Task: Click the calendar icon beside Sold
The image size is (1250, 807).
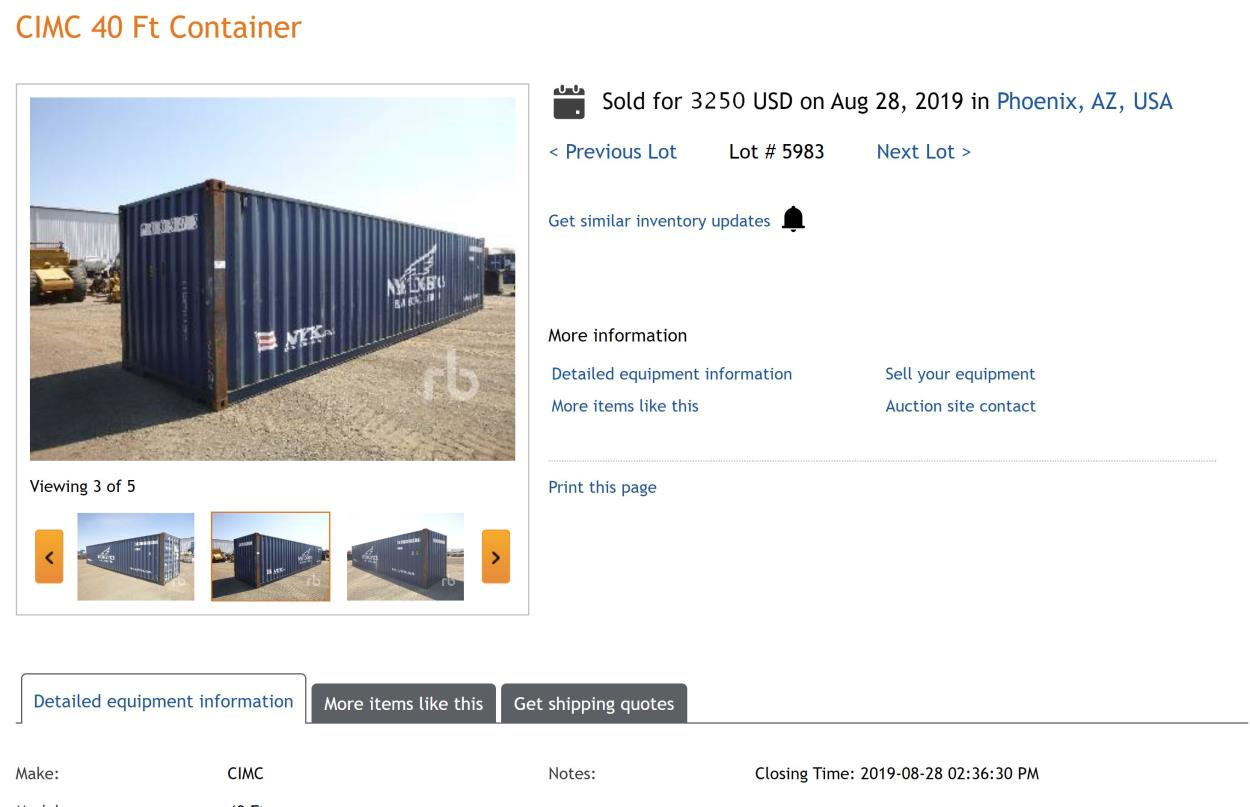Action: coord(569,102)
